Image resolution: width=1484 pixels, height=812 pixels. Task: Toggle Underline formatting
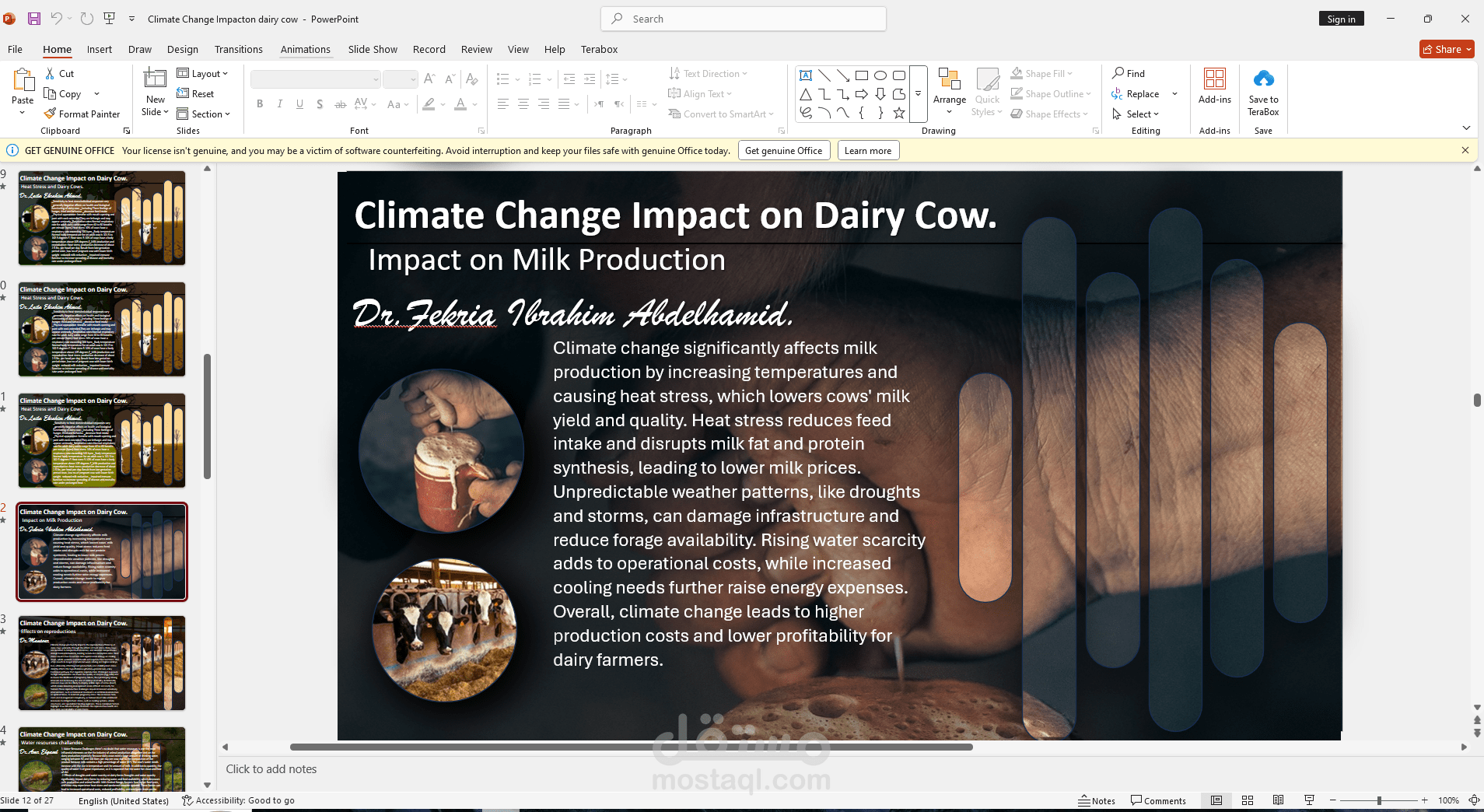pyautogui.click(x=300, y=104)
